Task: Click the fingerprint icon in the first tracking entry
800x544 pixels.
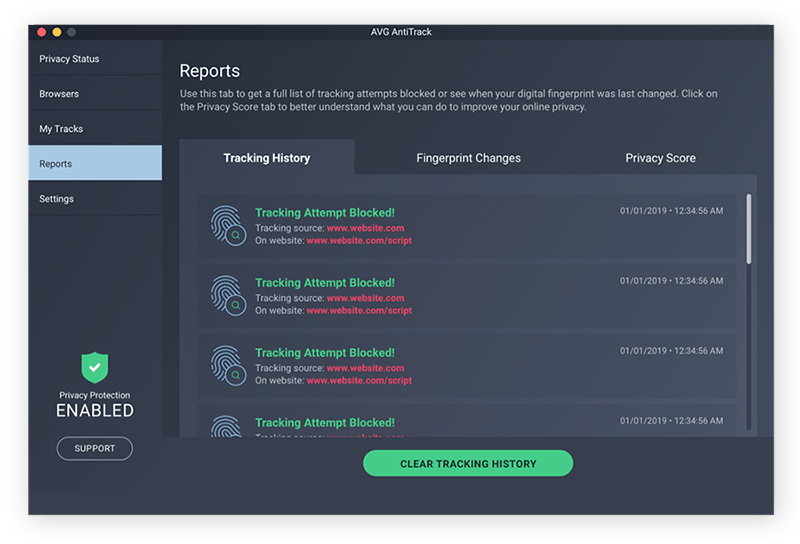Action: (227, 225)
